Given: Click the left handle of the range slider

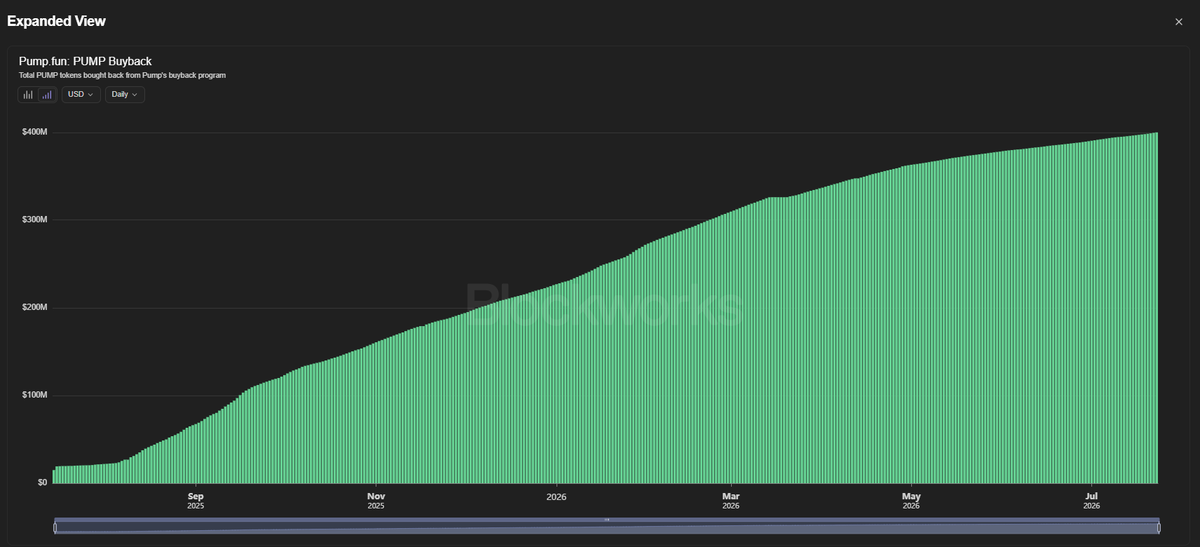Looking at the screenshot, I should tap(55, 527).
